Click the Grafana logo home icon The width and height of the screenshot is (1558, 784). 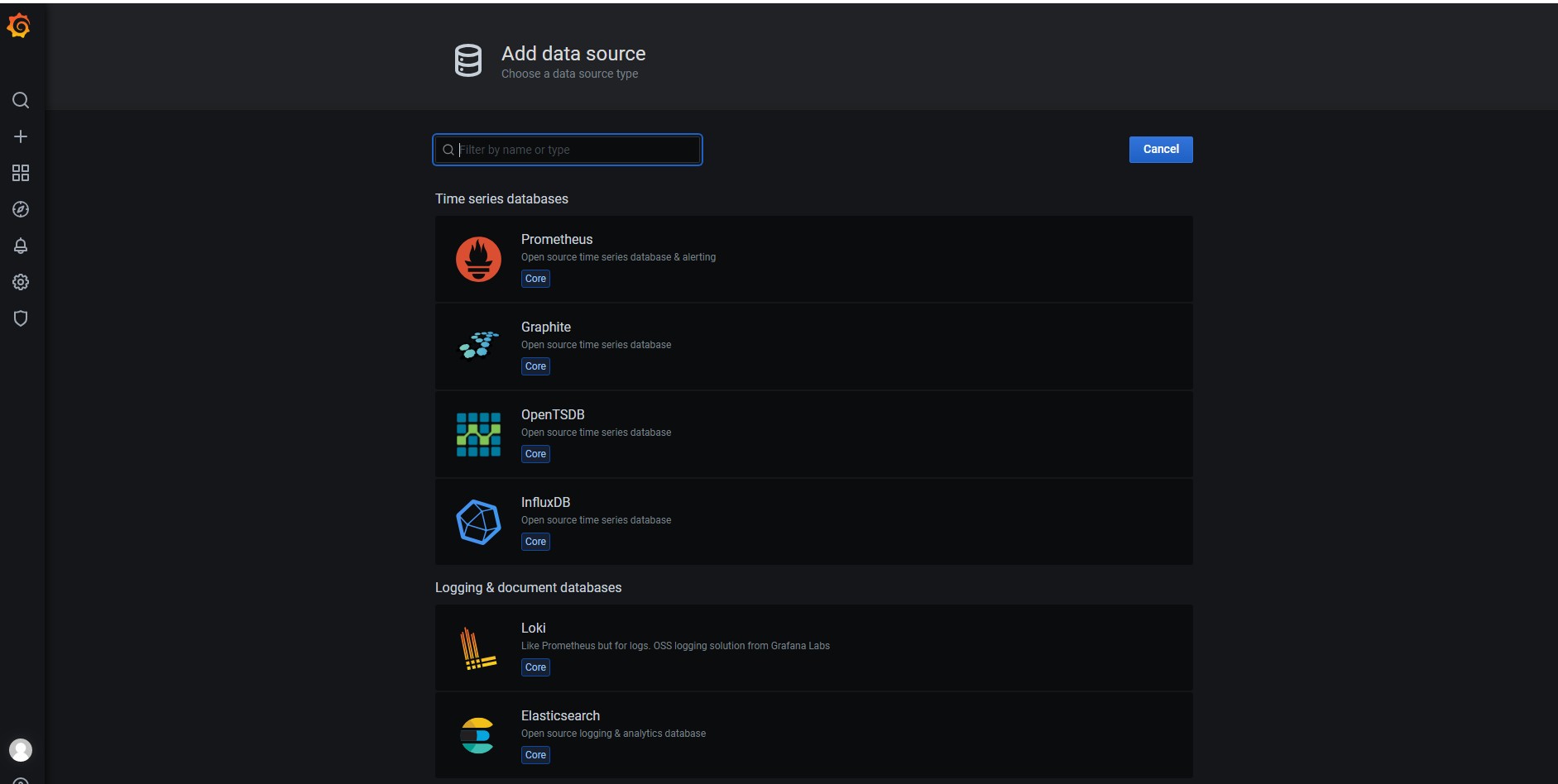19,26
